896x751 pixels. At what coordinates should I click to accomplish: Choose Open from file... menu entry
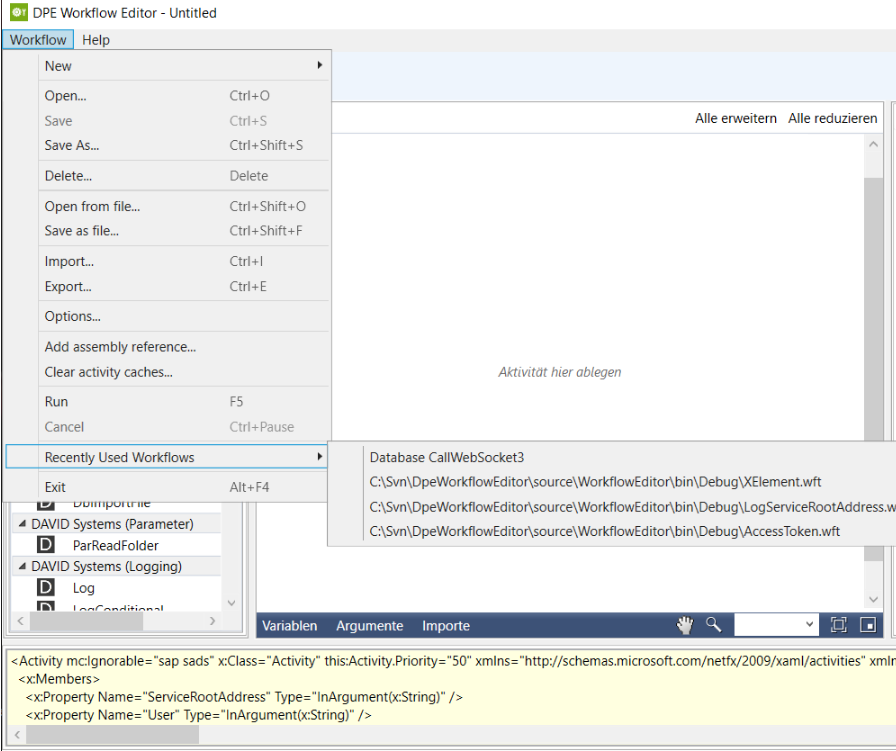[92, 206]
